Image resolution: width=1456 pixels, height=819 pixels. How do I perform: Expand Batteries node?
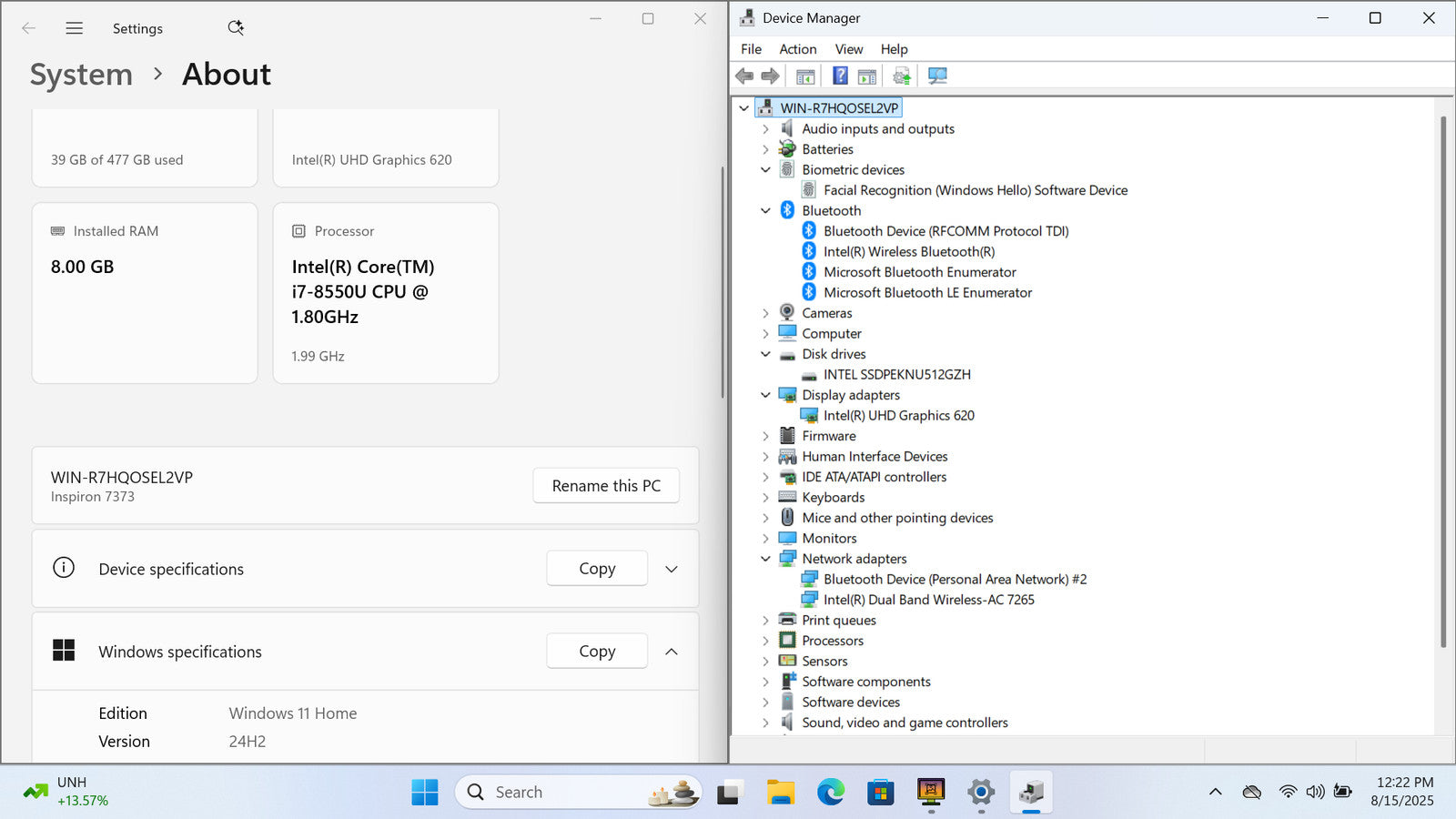point(765,149)
